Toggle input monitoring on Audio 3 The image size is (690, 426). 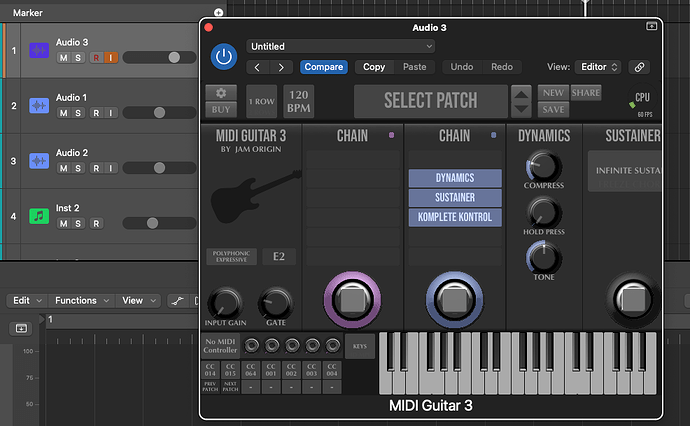[110, 58]
